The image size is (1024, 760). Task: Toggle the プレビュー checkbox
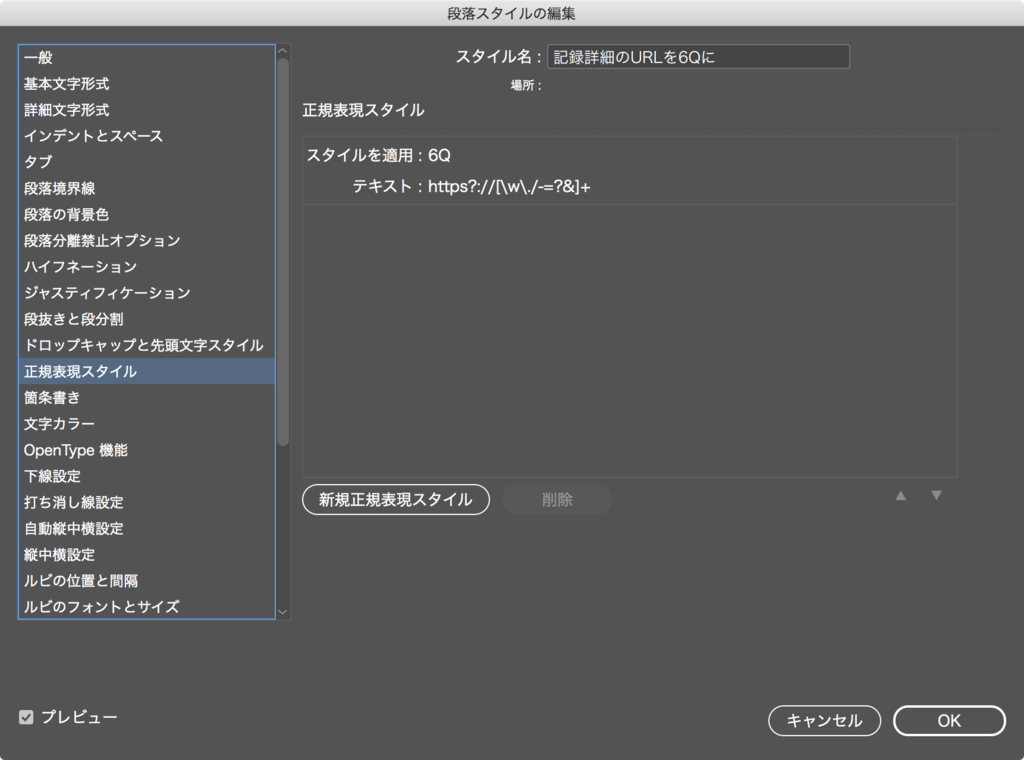[x=26, y=718]
